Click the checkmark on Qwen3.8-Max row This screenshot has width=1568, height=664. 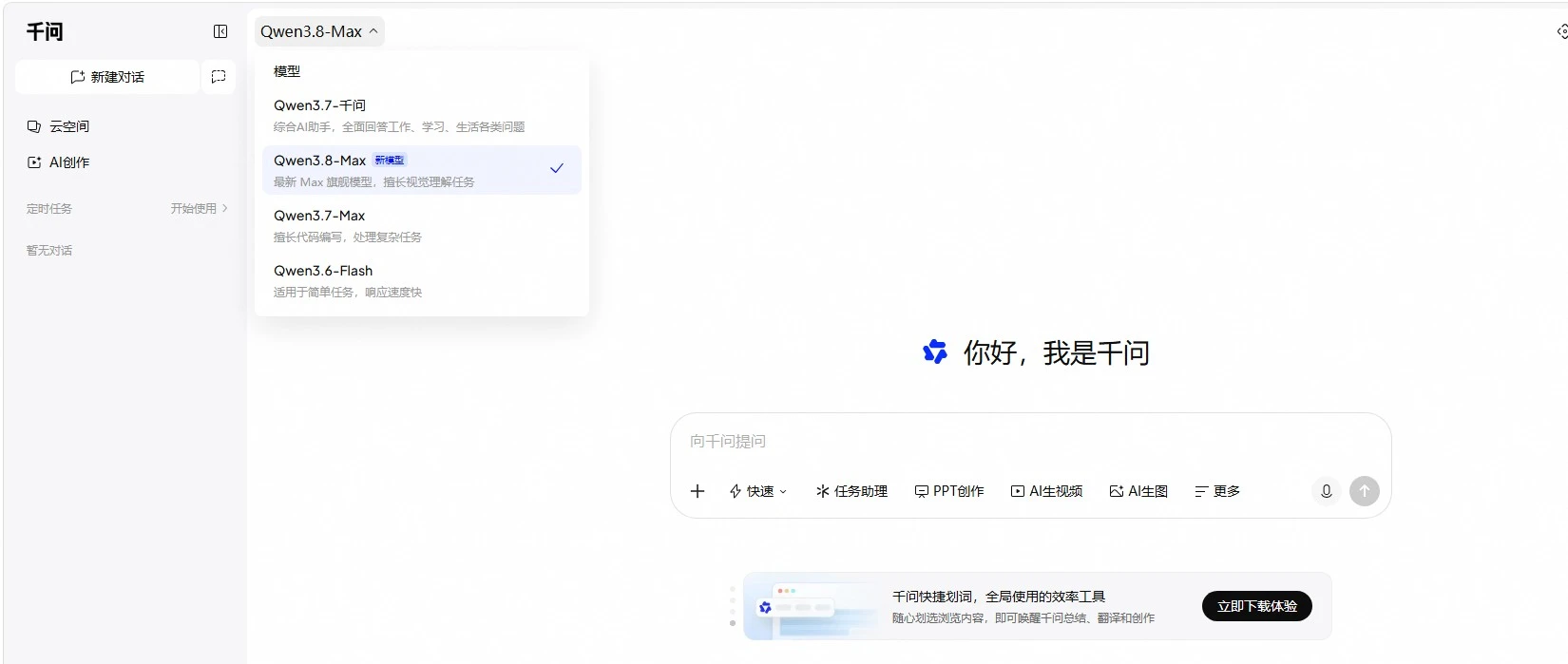557,168
